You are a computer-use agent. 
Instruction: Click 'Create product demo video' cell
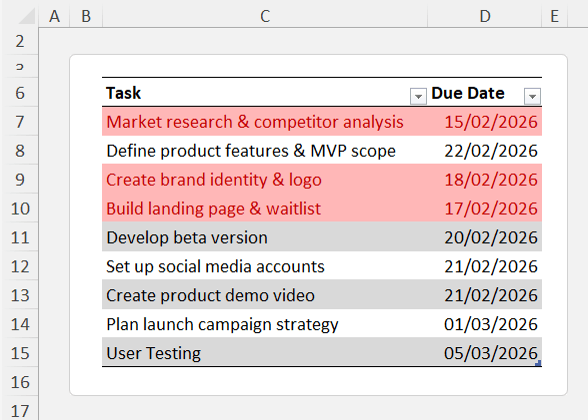tap(265, 295)
